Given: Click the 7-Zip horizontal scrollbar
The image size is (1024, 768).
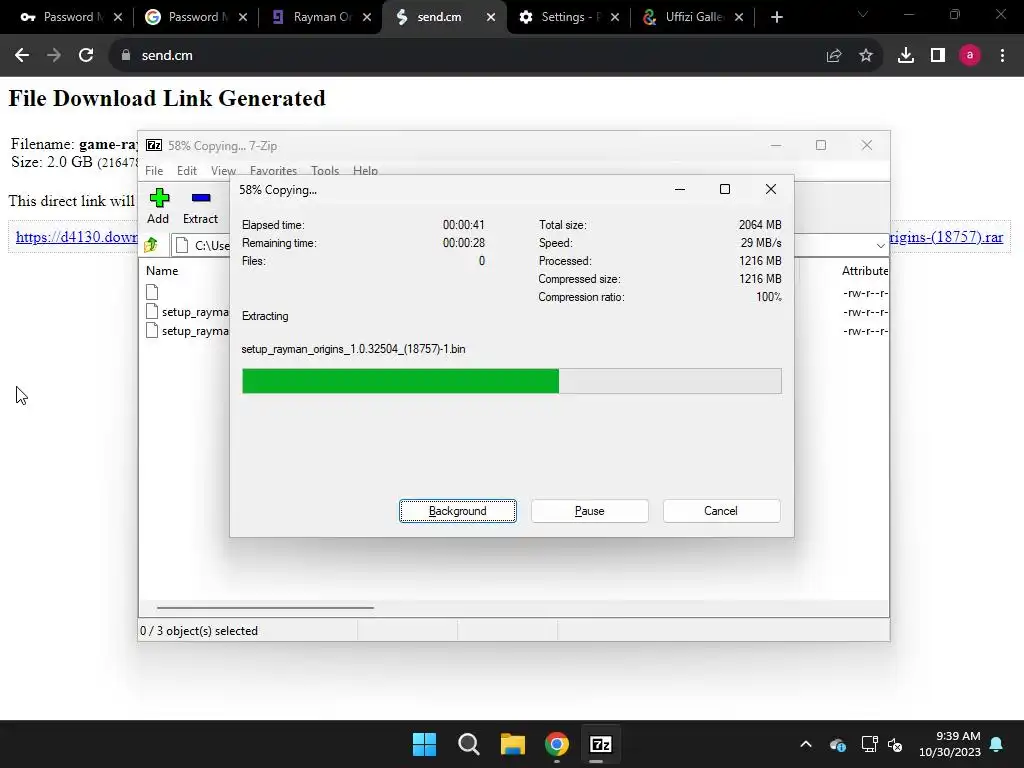Looking at the screenshot, I should click(265, 607).
